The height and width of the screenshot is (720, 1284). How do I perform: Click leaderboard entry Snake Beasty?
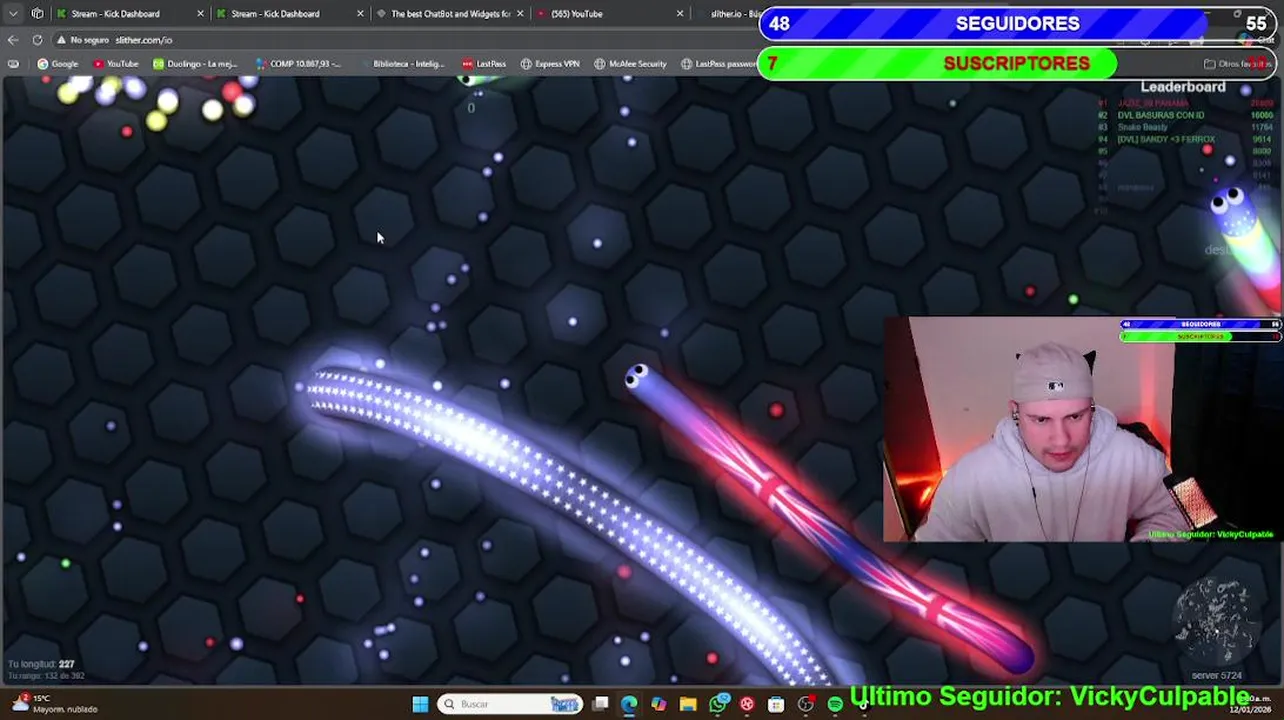point(1143,127)
